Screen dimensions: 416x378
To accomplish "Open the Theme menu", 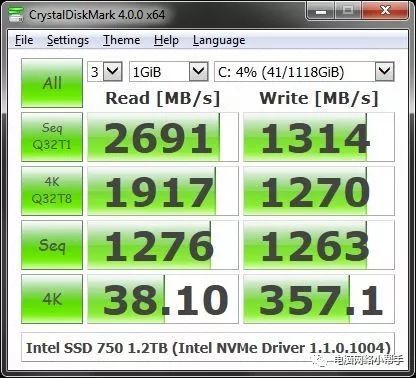I will tap(121, 40).
